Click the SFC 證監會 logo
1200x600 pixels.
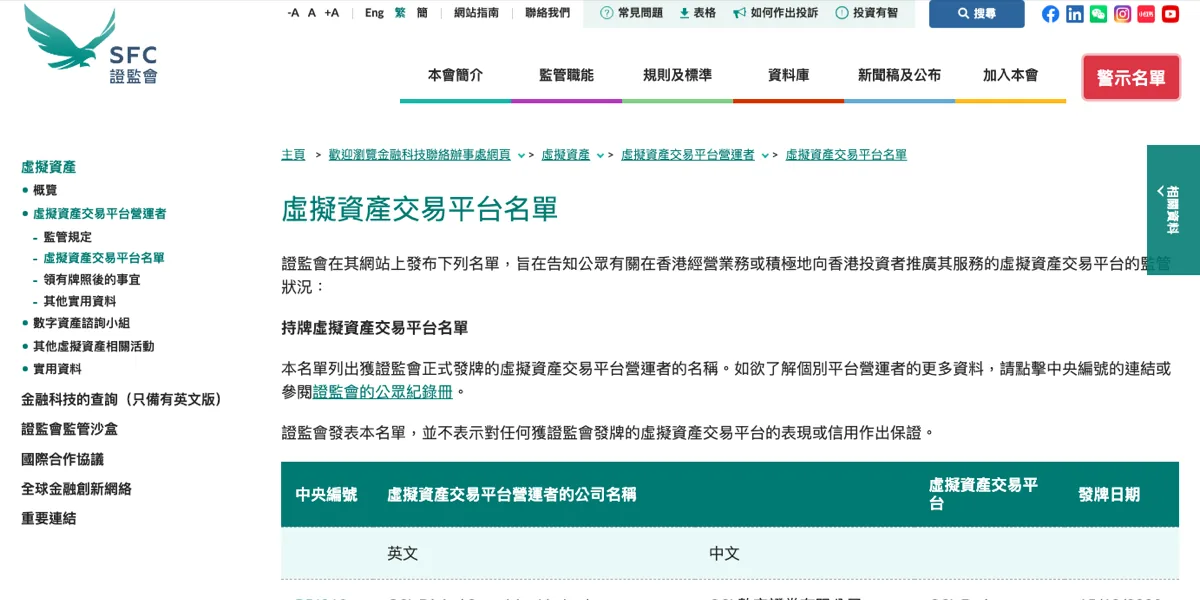(x=91, y=44)
